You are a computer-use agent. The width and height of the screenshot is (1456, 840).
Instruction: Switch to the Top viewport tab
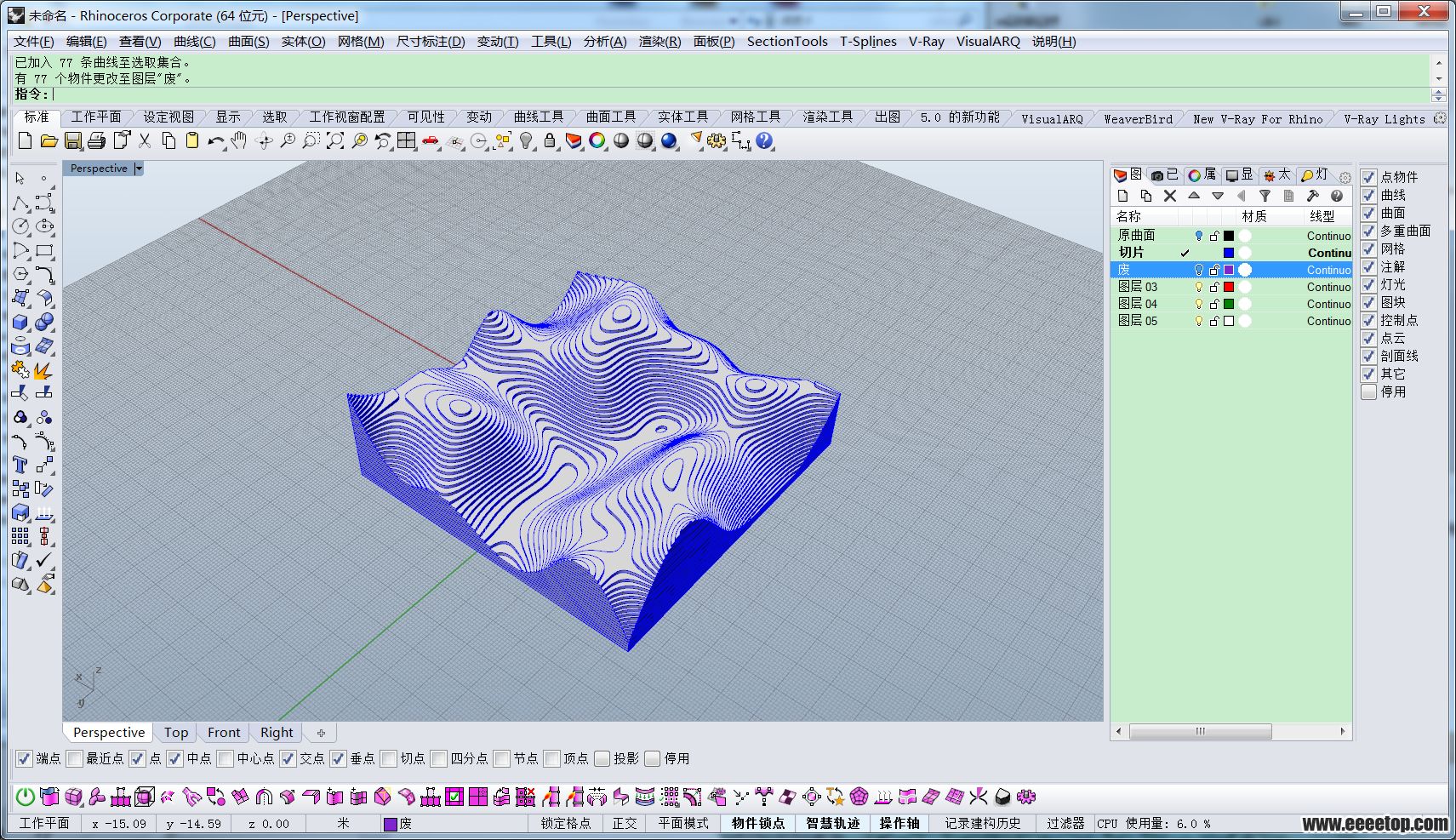click(x=176, y=733)
